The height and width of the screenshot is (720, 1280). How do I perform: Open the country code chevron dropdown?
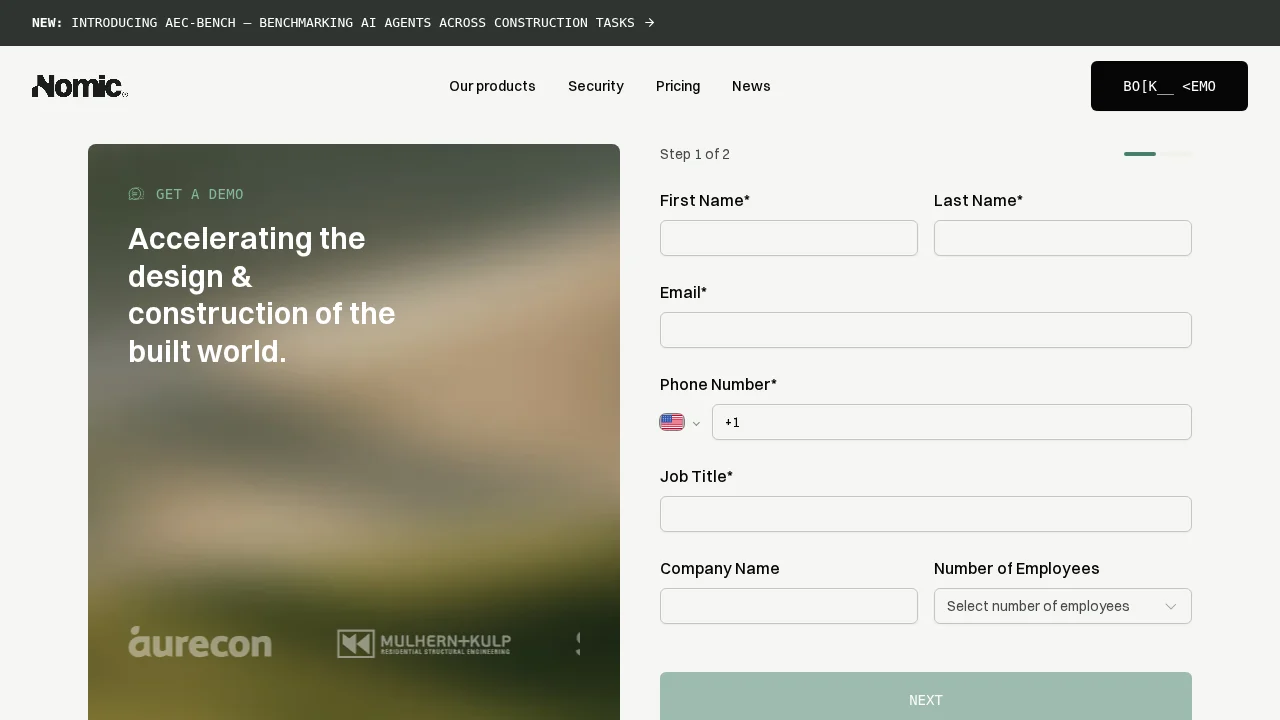pyautogui.click(x=696, y=424)
